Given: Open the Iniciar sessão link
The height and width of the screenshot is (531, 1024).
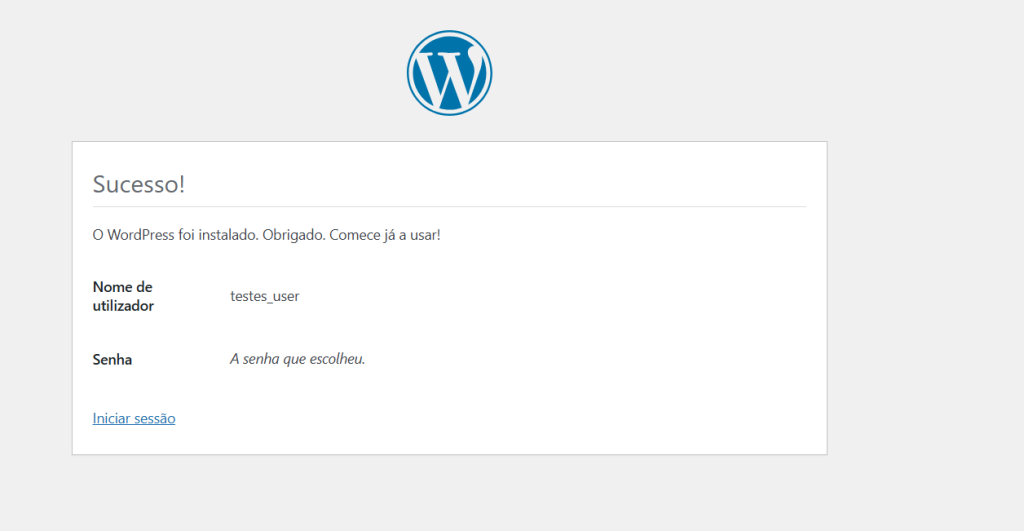Looking at the screenshot, I should coord(134,418).
